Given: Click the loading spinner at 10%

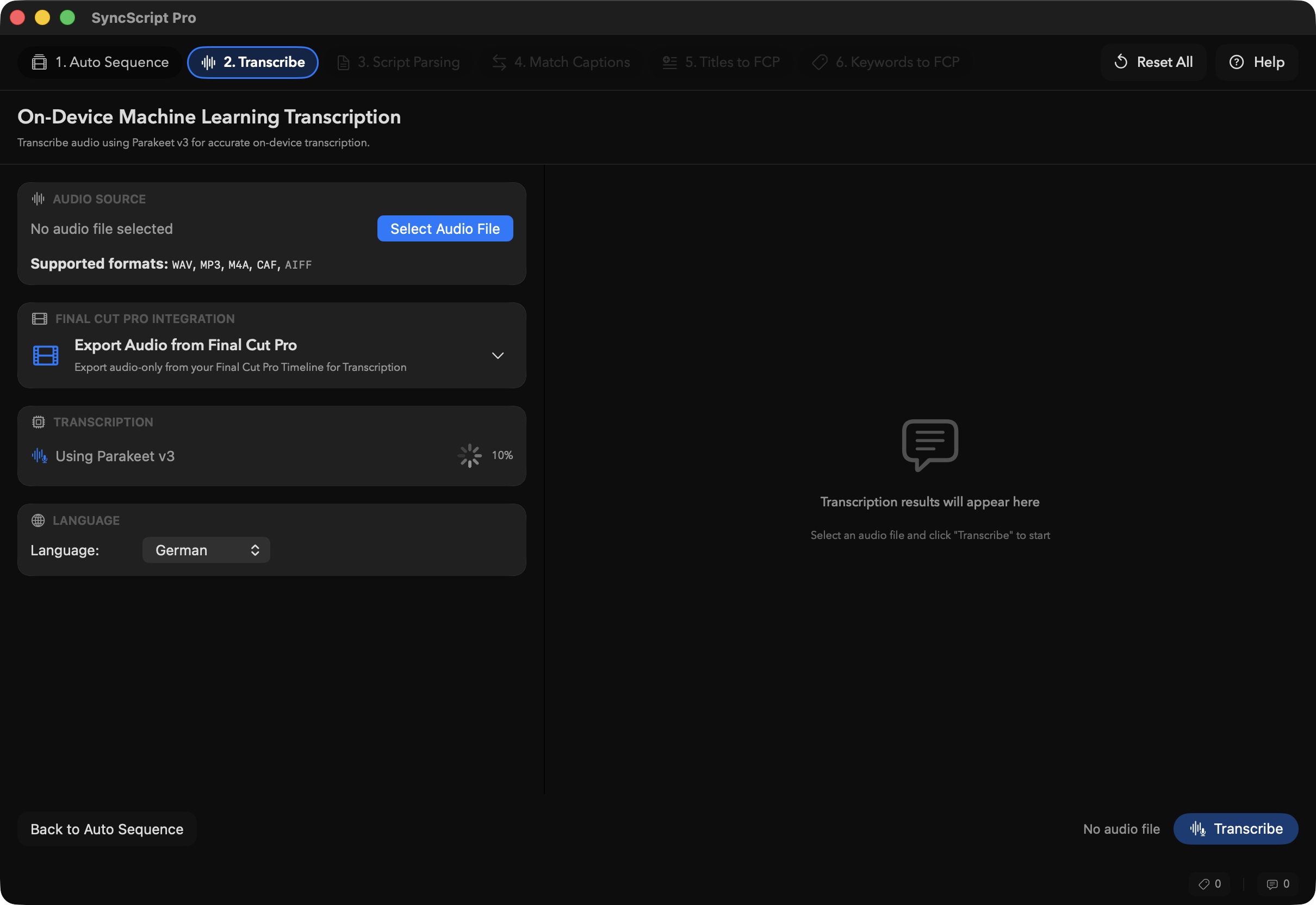Looking at the screenshot, I should [469, 455].
